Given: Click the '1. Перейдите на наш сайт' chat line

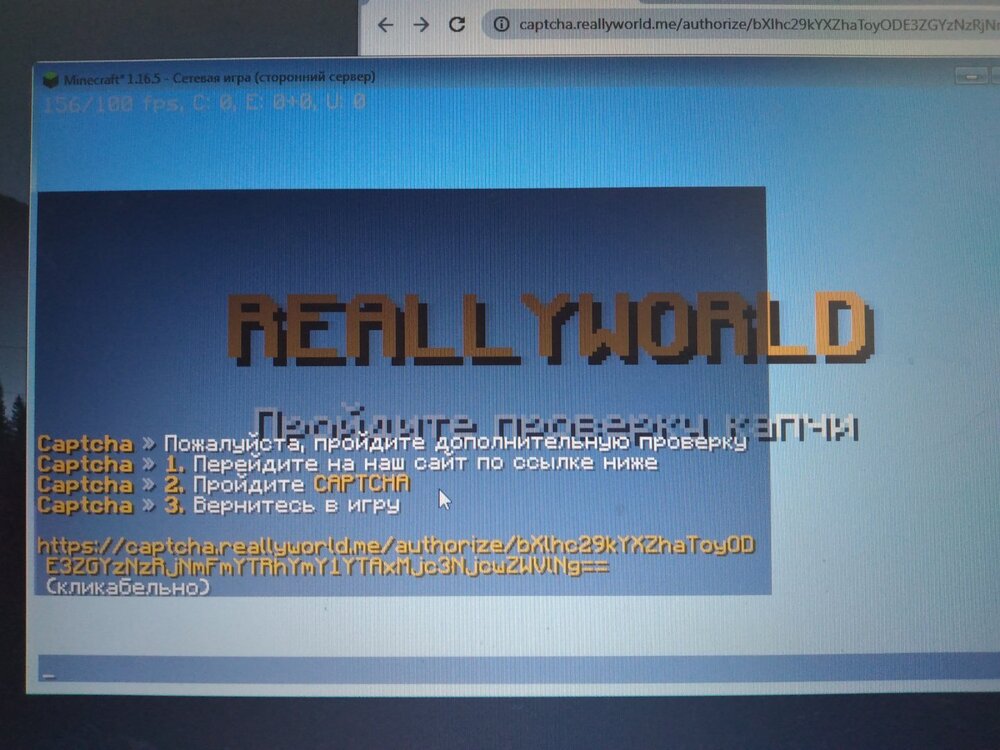Looking at the screenshot, I should tap(348, 463).
